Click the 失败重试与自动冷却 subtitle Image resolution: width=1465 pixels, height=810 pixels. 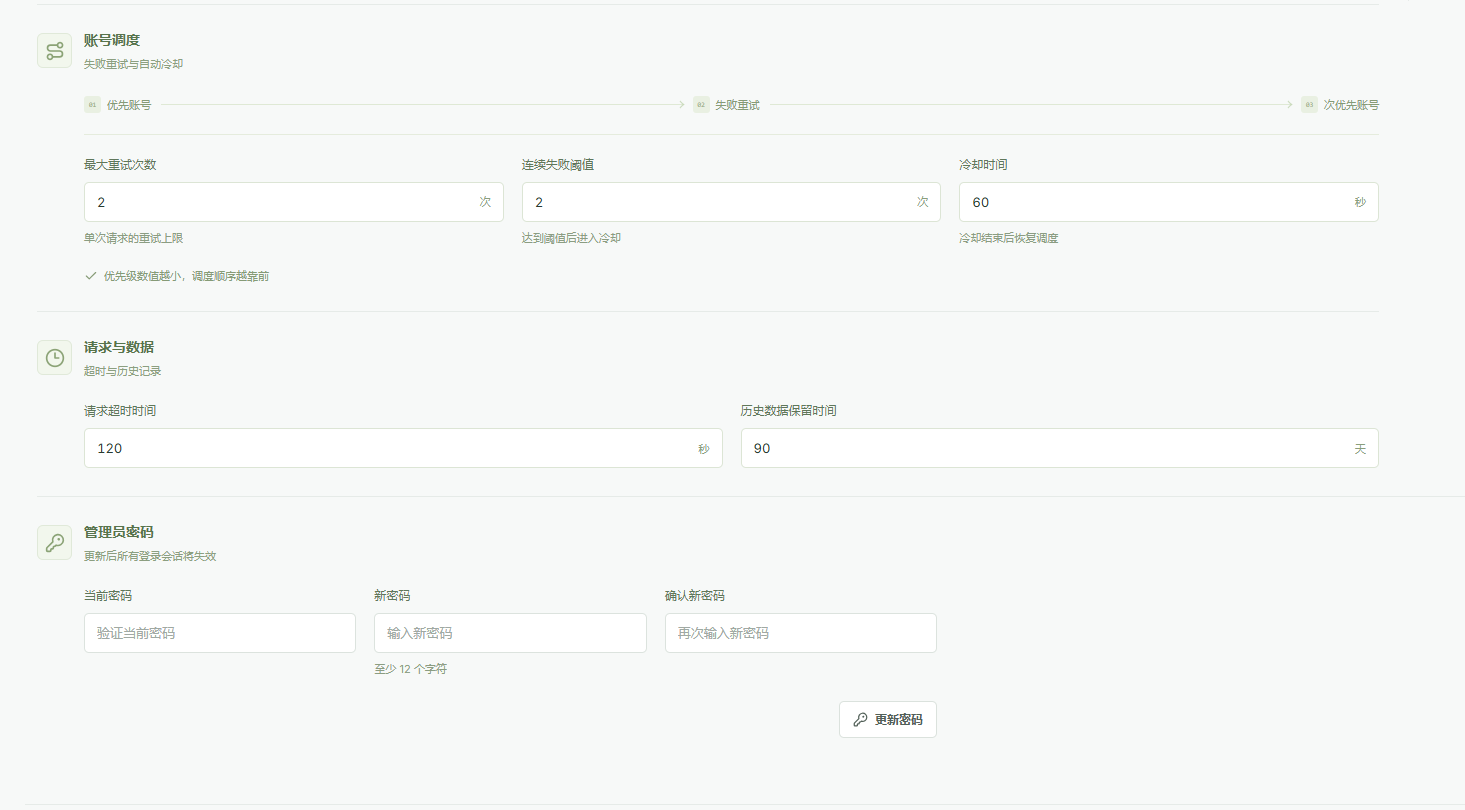coord(133,64)
